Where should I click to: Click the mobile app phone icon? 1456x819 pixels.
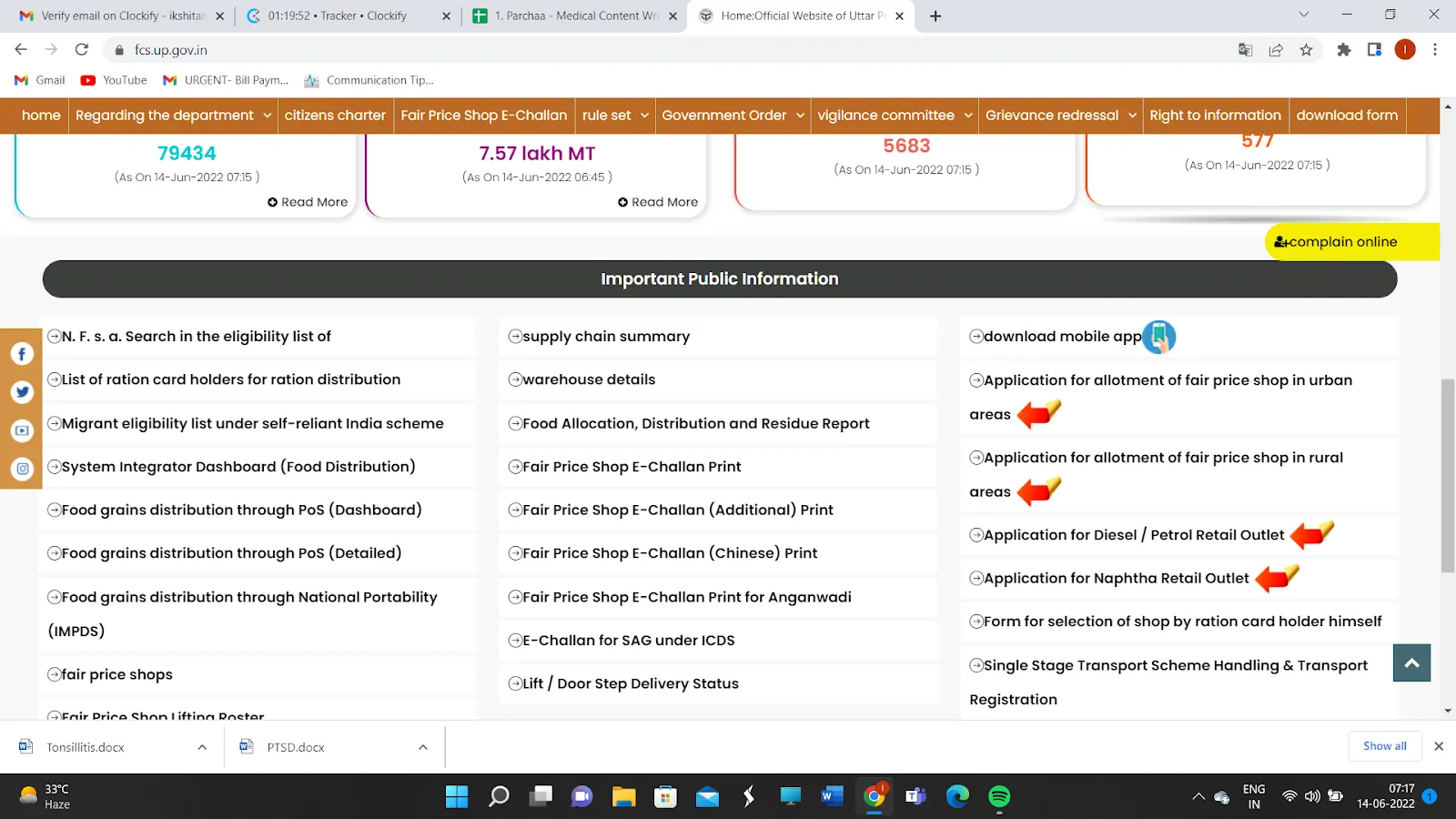1159,337
